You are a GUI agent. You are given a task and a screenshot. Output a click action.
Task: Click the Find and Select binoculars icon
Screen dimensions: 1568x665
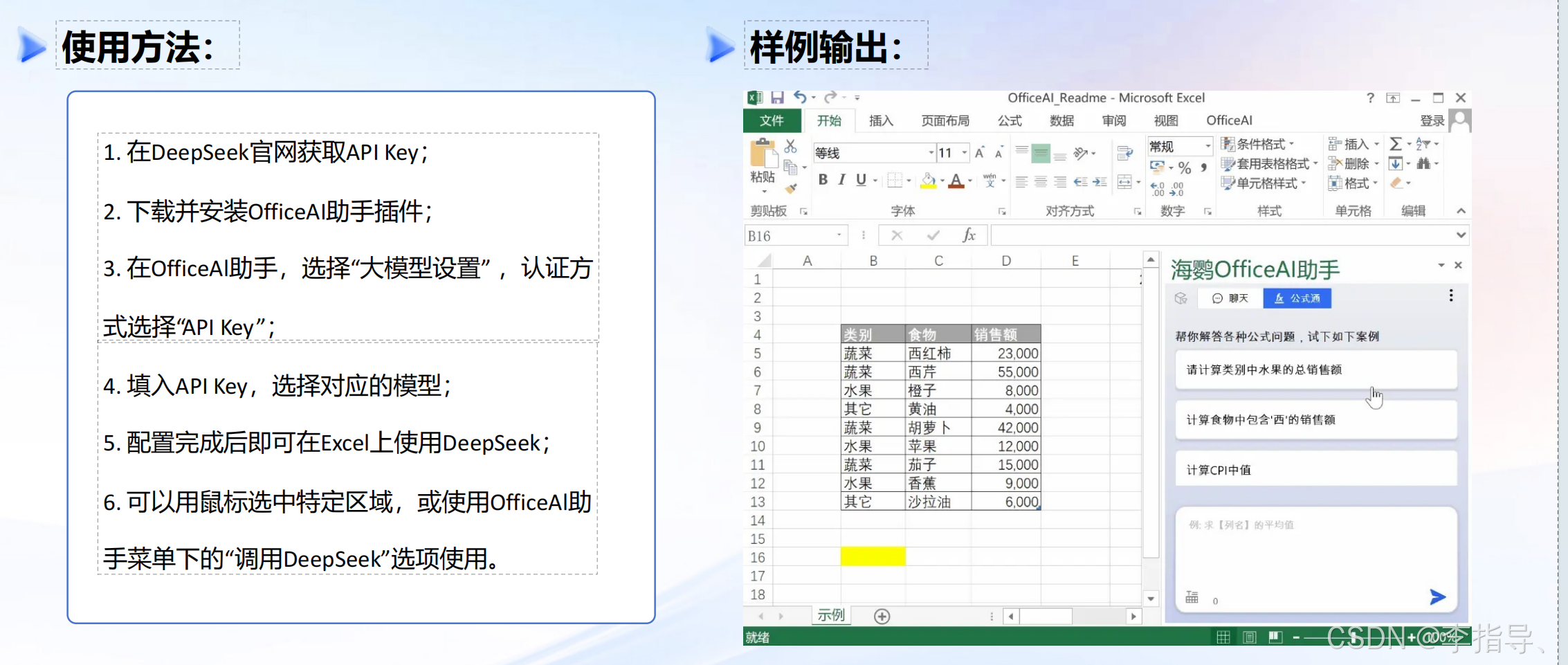1423,164
